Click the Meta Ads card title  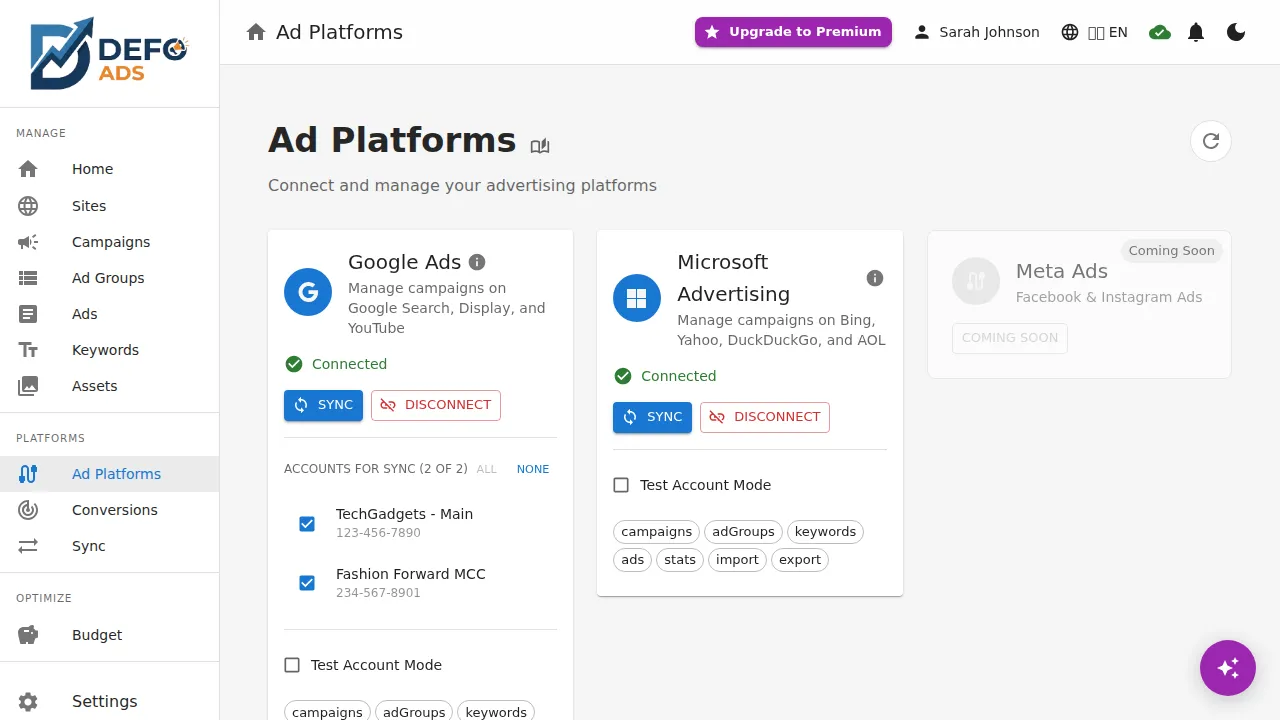click(x=1062, y=271)
